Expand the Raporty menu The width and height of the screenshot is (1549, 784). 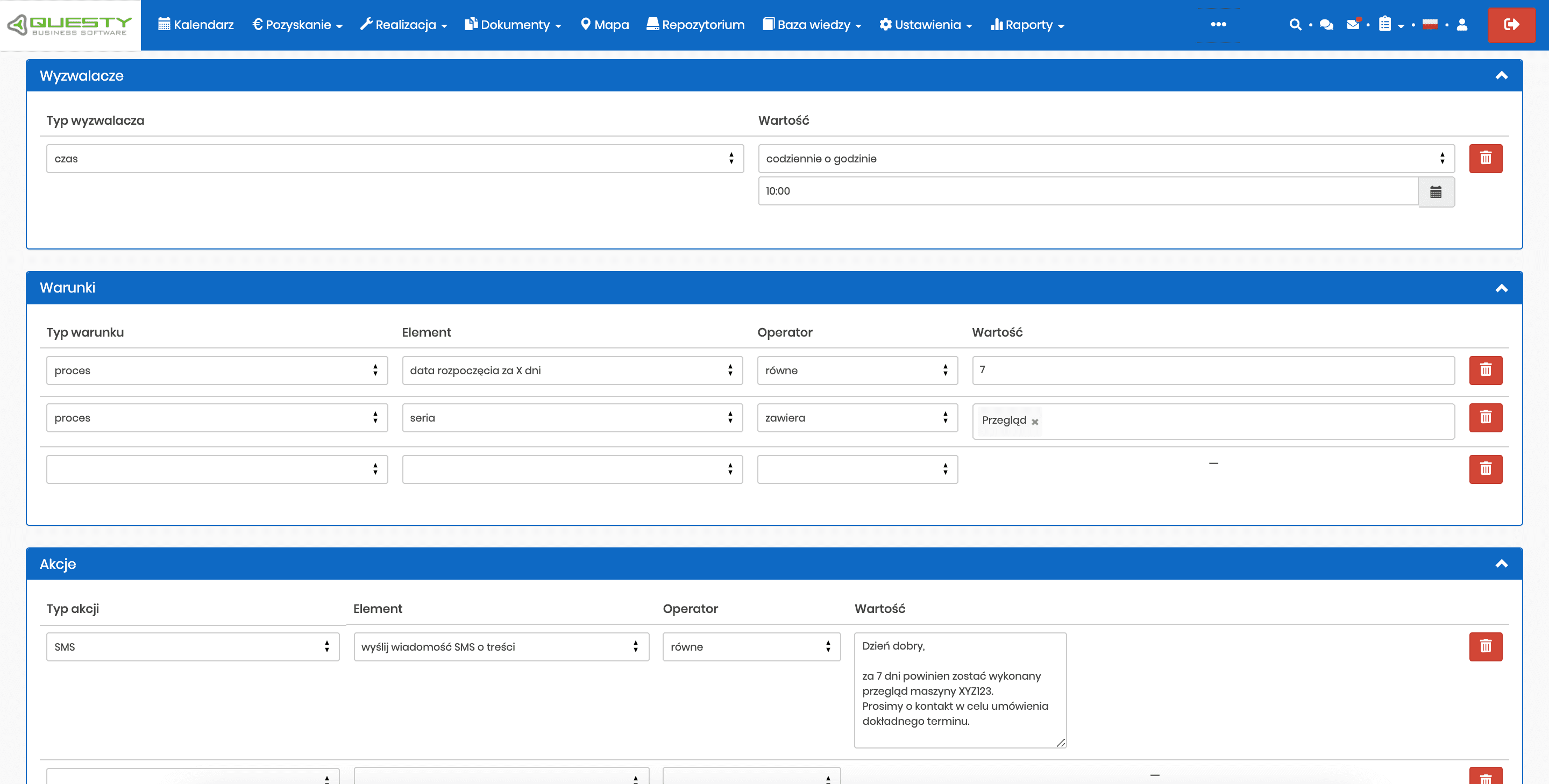click(1027, 25)
